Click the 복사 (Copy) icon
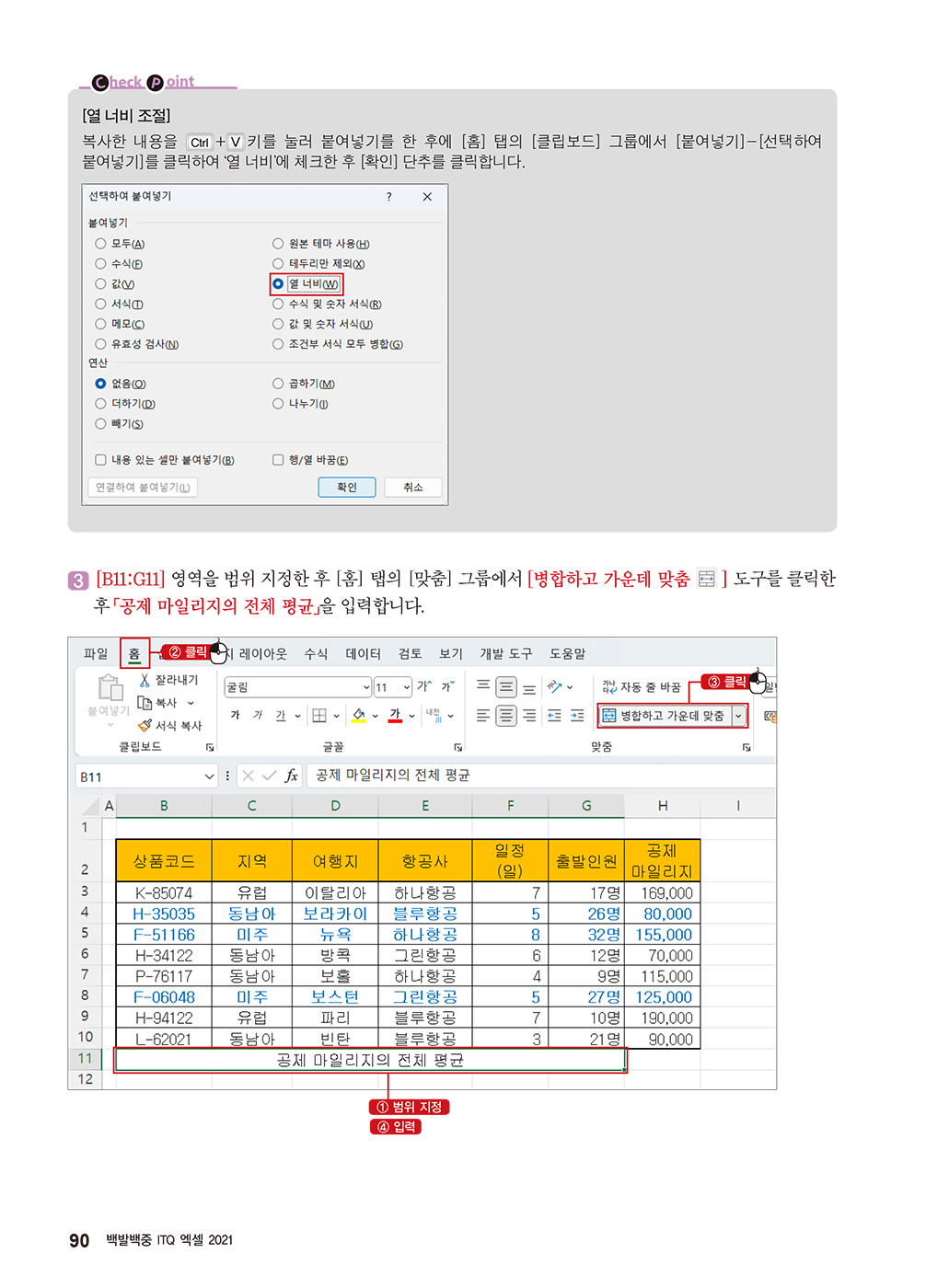The image size is (949, 1288). 145,703
